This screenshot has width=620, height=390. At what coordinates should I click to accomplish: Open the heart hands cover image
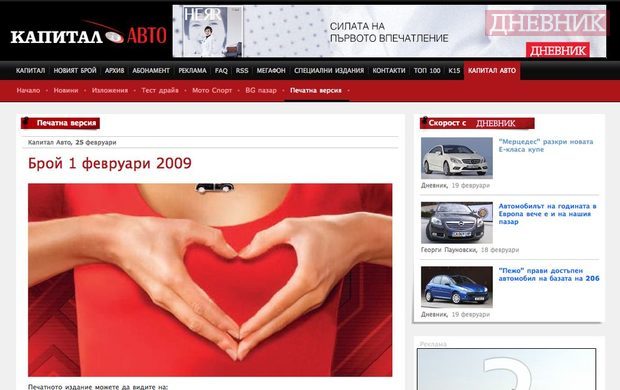pos(210,280)
